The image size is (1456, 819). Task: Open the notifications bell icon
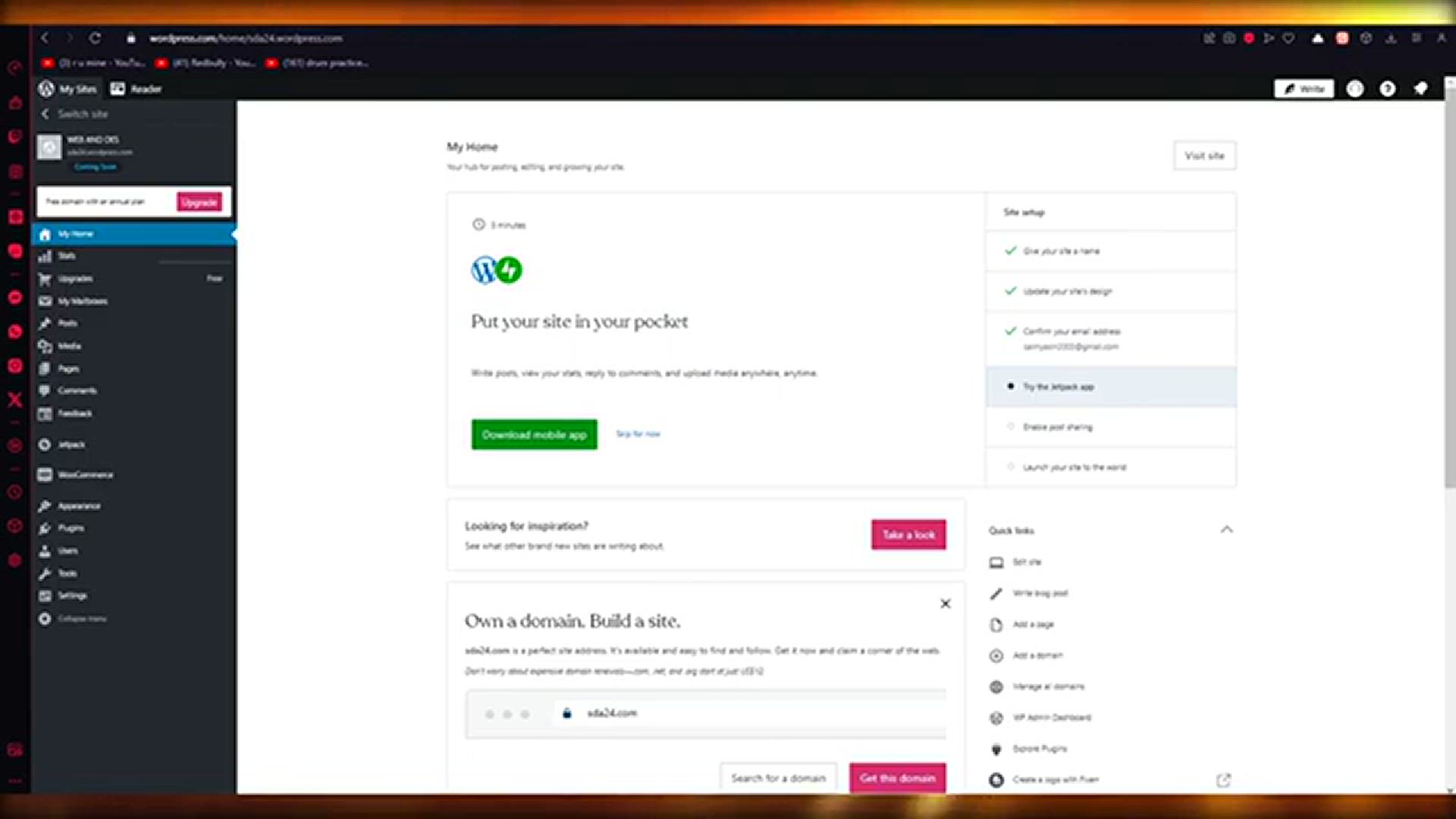coord(1420,89)
